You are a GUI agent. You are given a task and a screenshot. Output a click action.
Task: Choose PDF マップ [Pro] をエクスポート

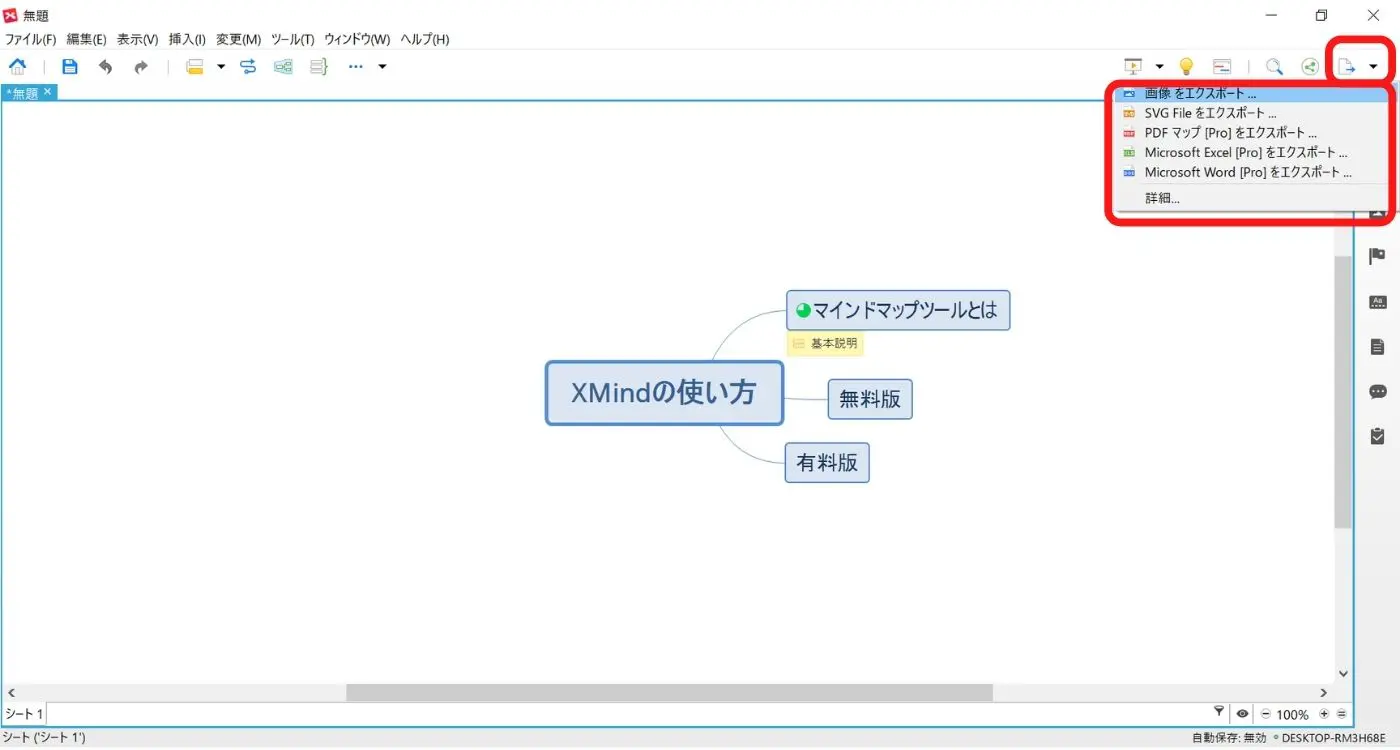pos(1248,133)
